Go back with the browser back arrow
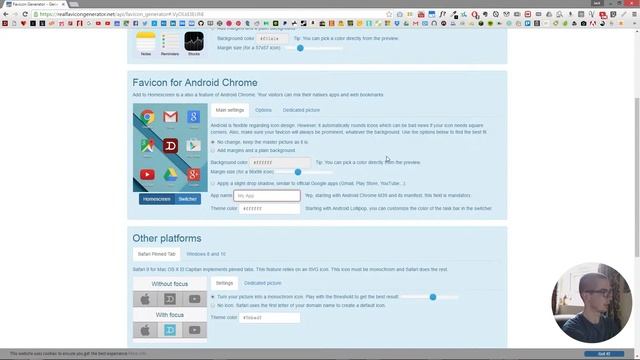 [x=6, y=14]
